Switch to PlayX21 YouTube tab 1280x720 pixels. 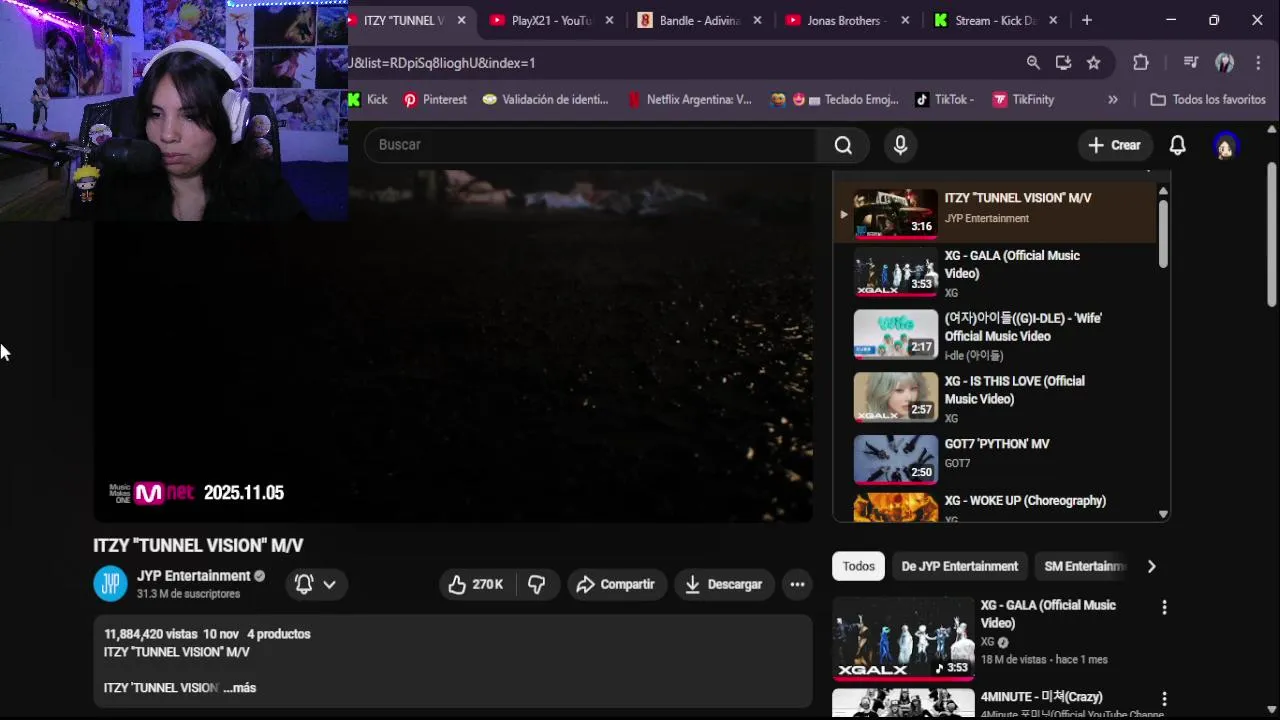click(551, 20)
